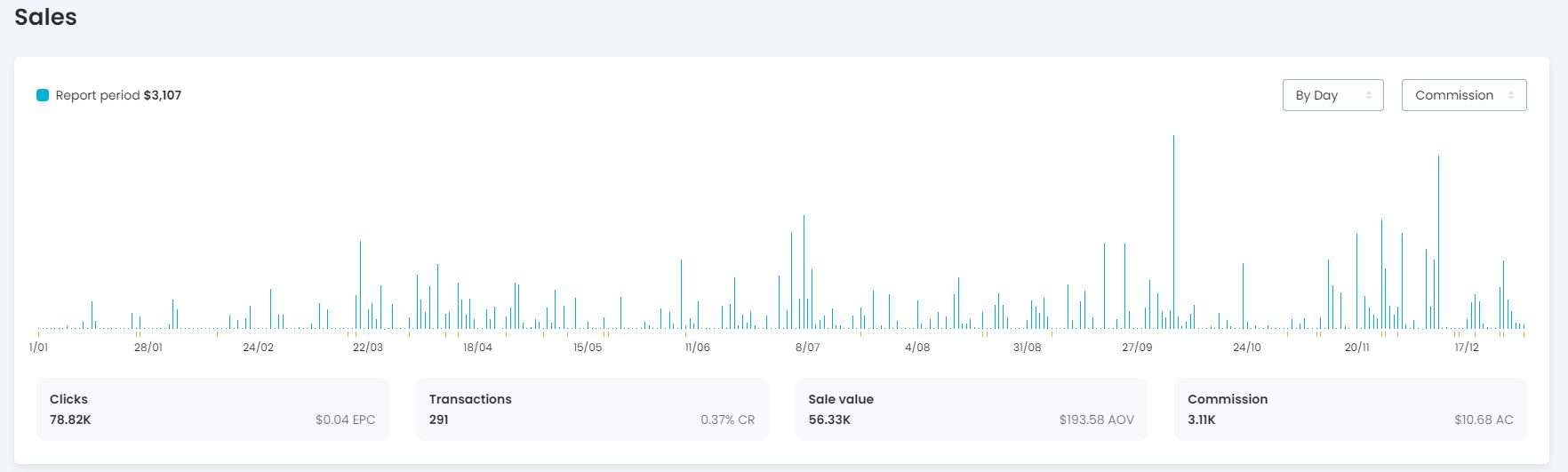Select the Commission summary card at bottom
Image resolution: width=1568 pixels, height=472 pixels.
pos(1350,410)
